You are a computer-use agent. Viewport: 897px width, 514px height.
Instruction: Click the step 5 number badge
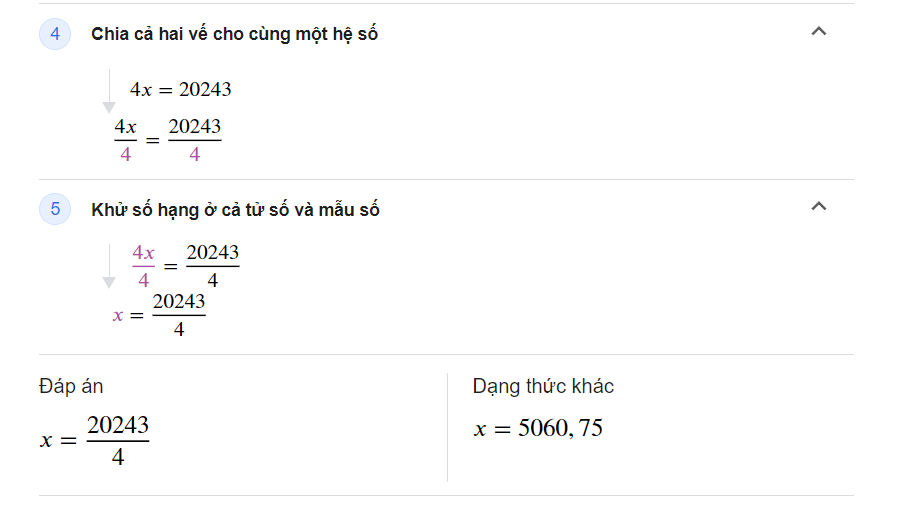55,209
